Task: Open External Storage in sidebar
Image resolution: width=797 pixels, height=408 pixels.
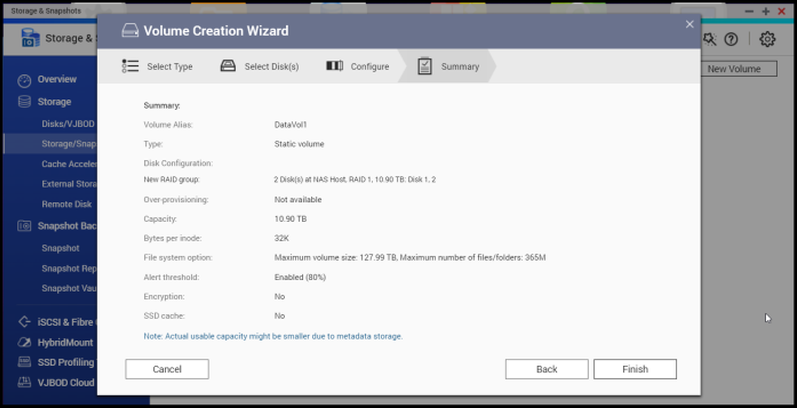Action: point(69,184)
